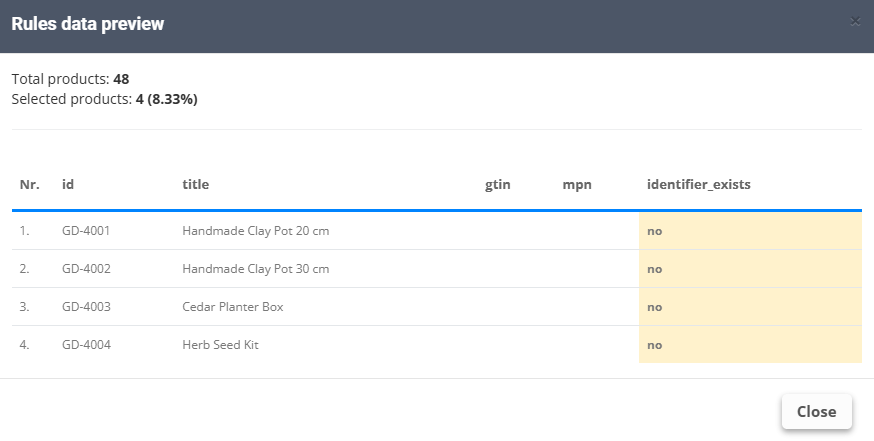Click identifier_exists 'no' for Herb Seed Kit
874x441 pixels.
[654, 345]
